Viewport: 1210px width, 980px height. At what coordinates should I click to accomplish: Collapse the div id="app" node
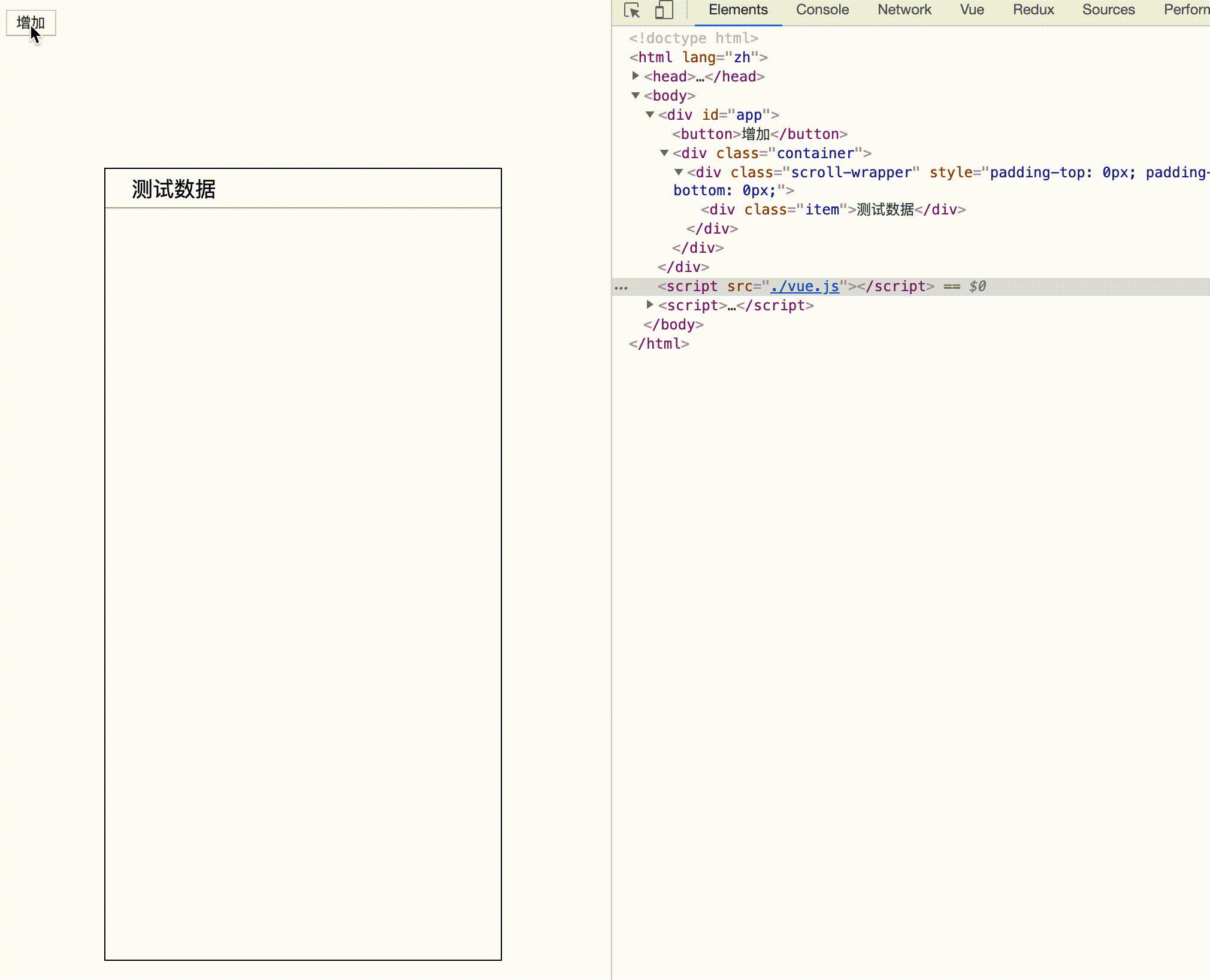click(x=650, y=114)
